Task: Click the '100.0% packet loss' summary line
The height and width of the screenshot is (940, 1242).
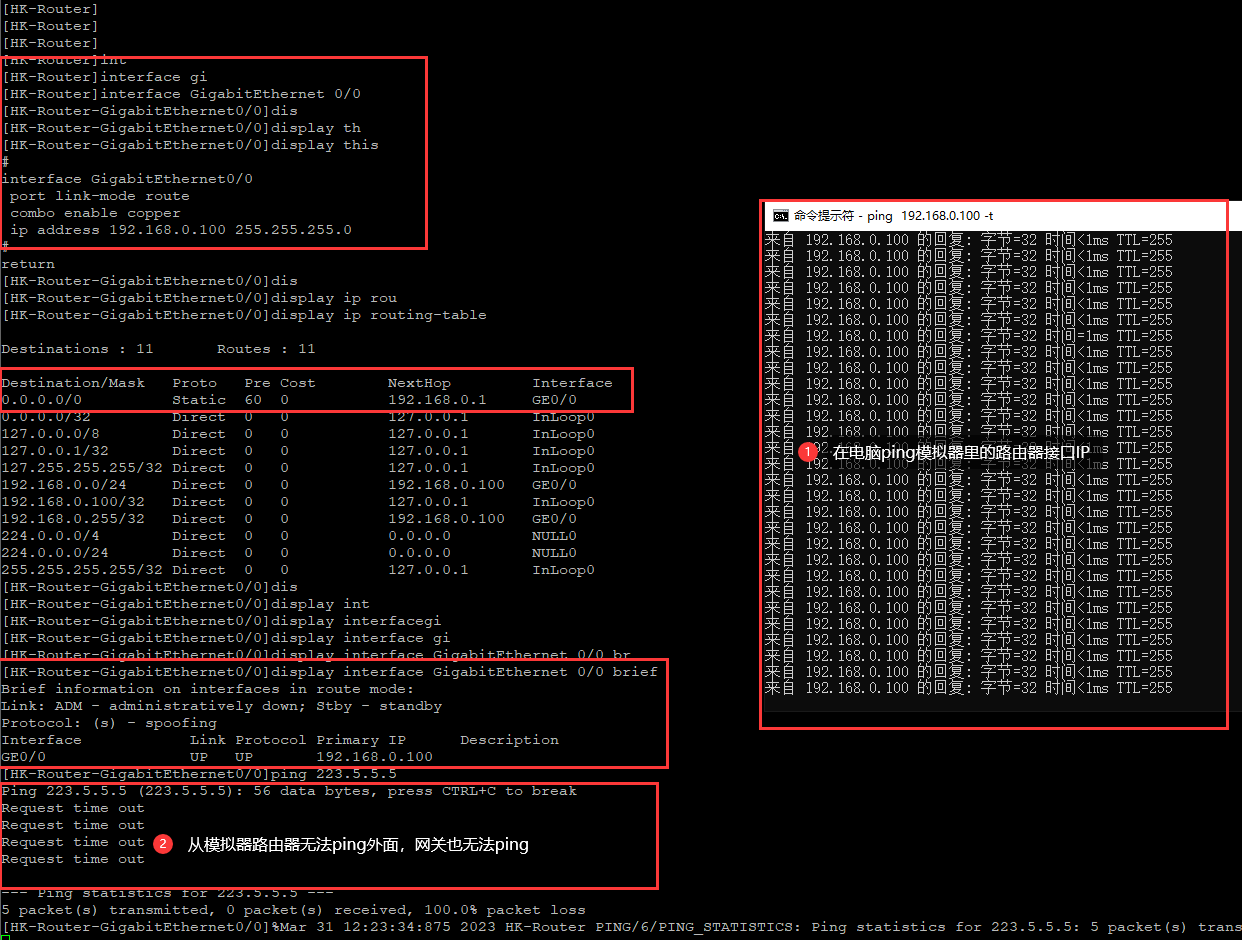Action: pos(293,910)
